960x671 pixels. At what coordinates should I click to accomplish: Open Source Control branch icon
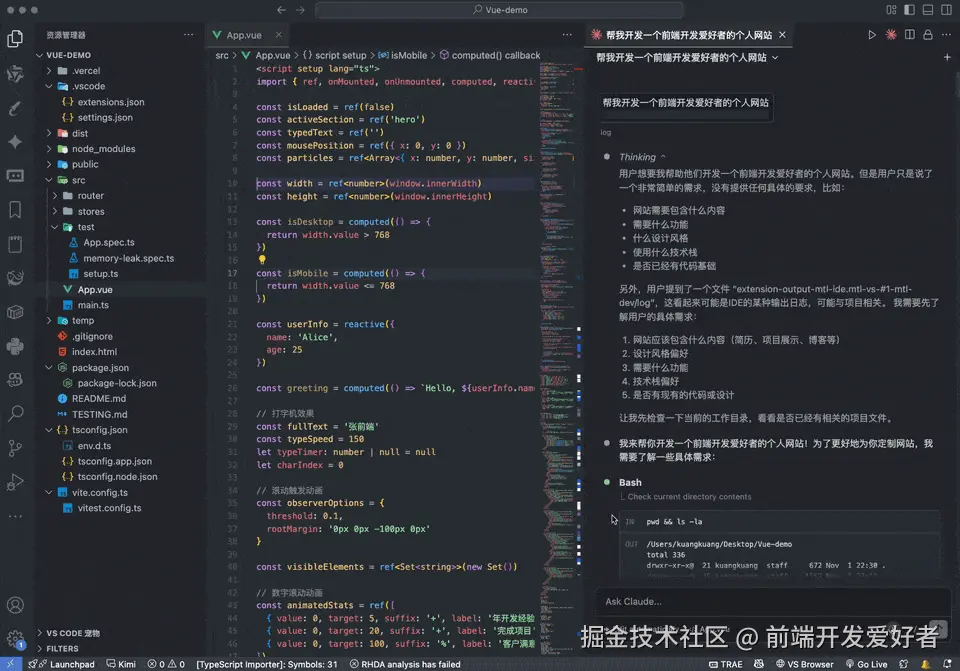point(15,449)
